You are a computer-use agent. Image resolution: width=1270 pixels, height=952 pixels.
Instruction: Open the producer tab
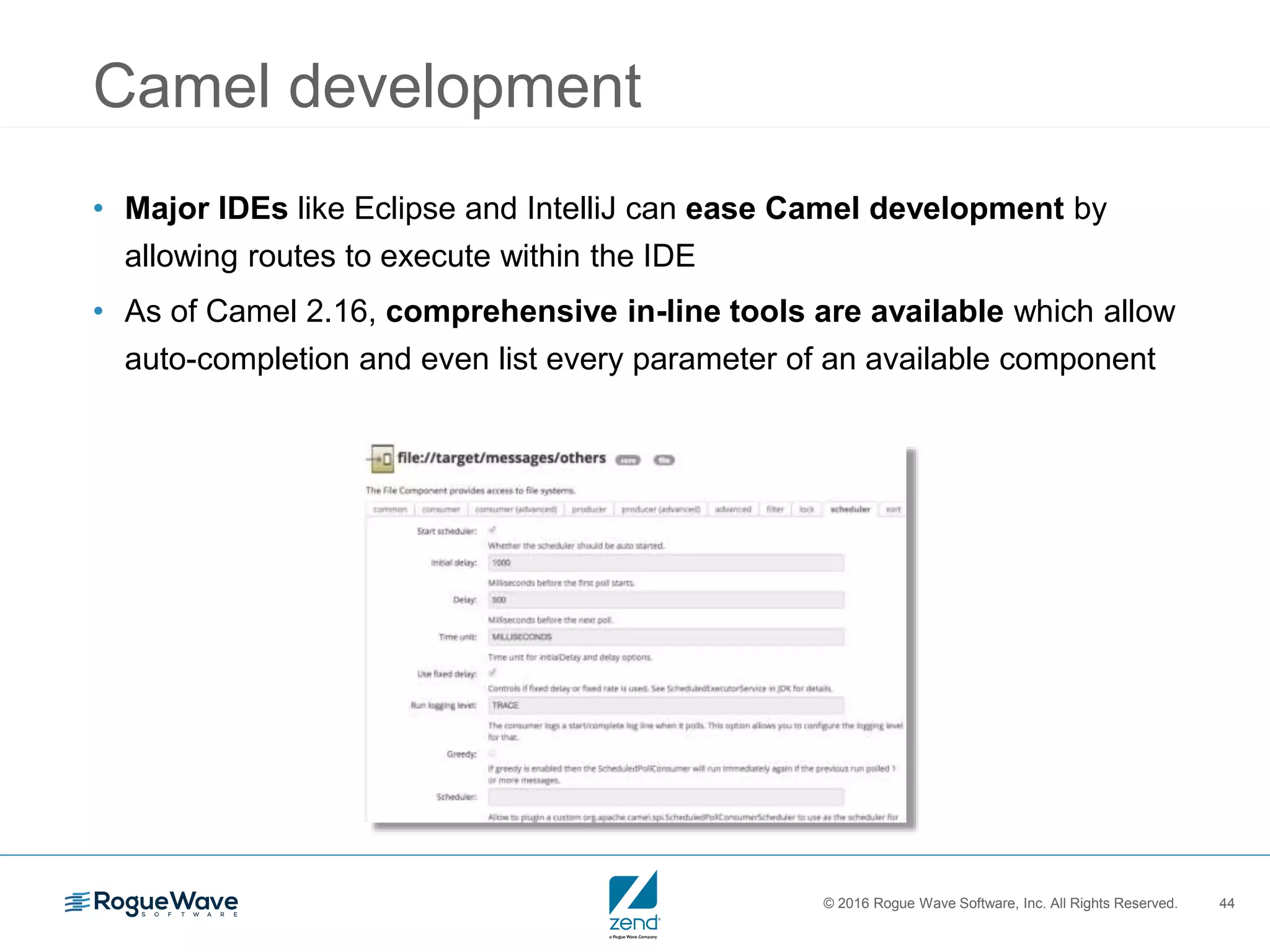pos(588,509)
